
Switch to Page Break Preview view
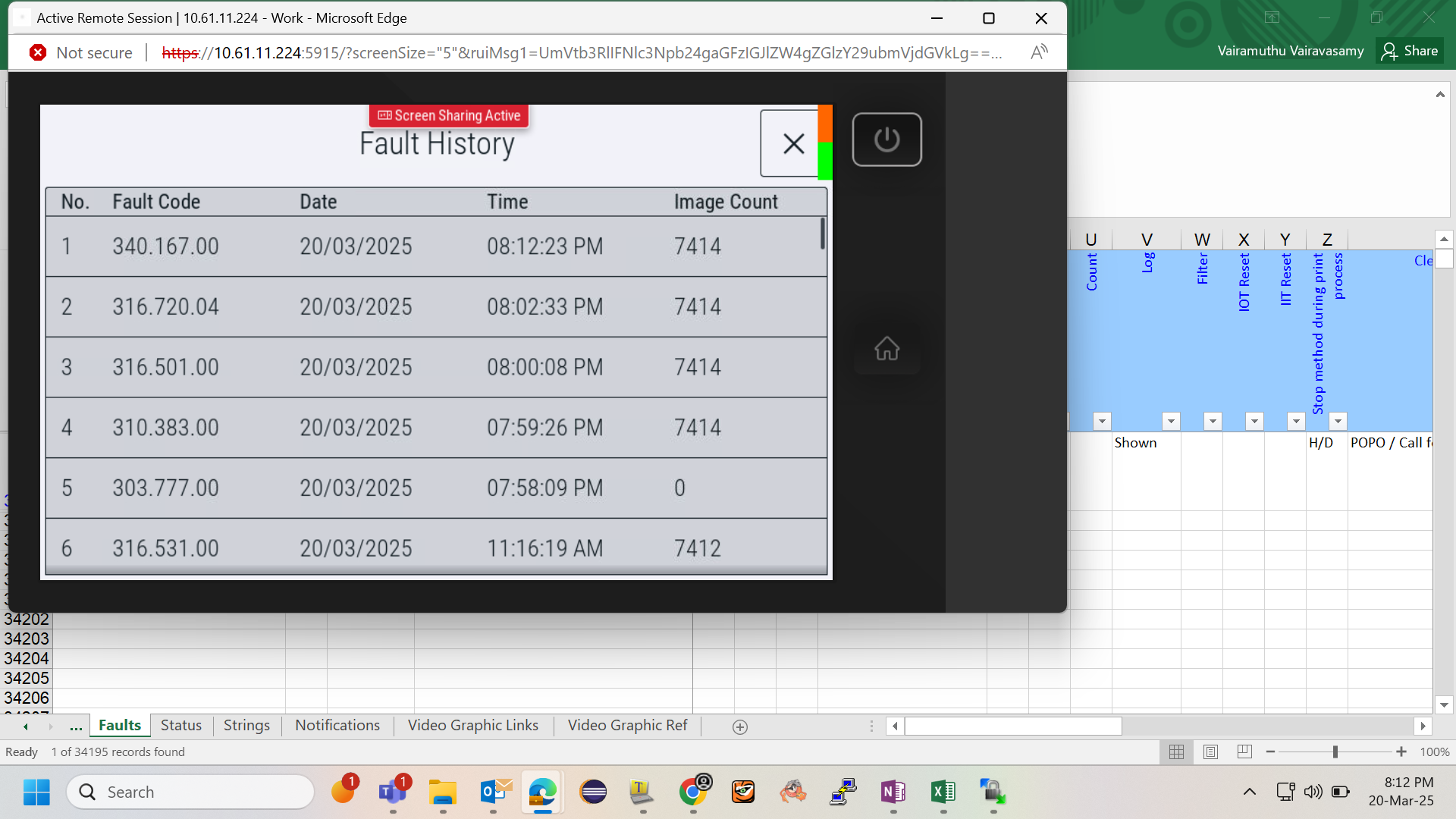(x=1244, y=752)
